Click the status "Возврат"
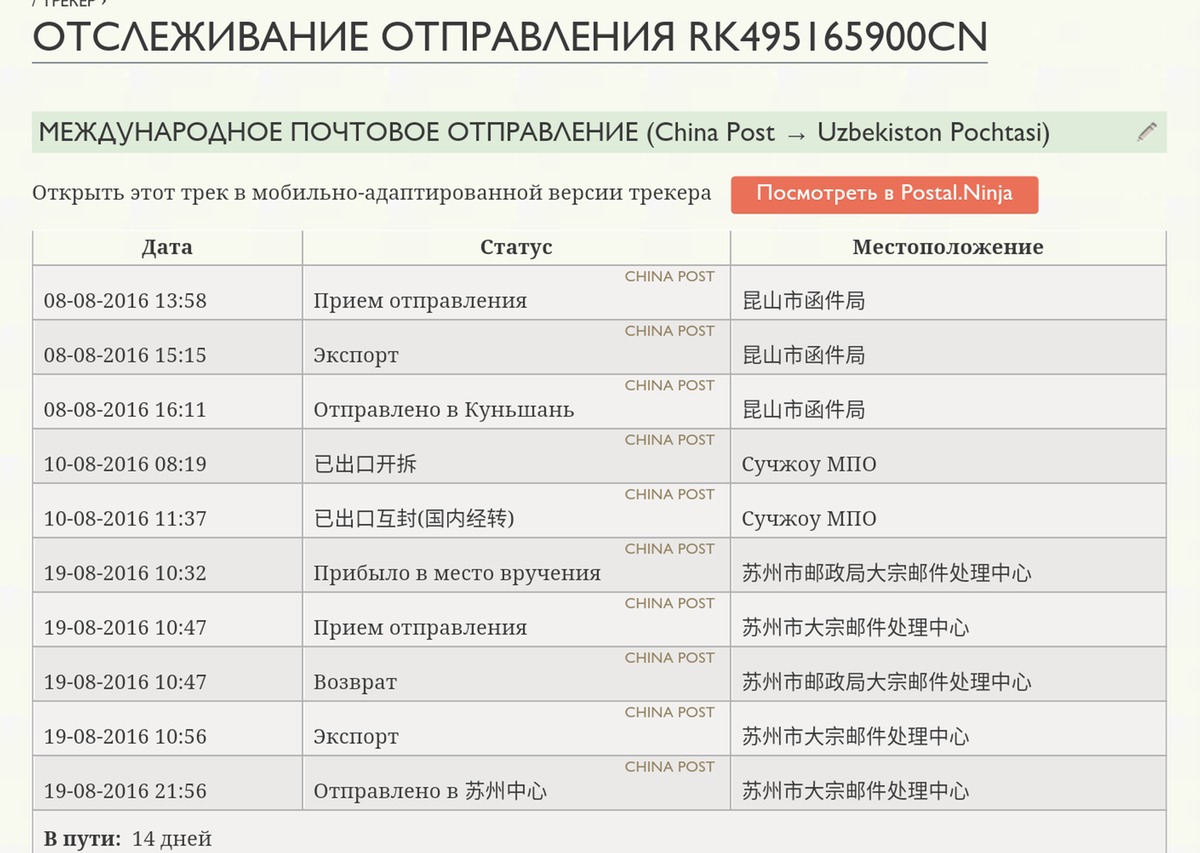This screenshot has height=853, width=1200. tap(355, 683)
